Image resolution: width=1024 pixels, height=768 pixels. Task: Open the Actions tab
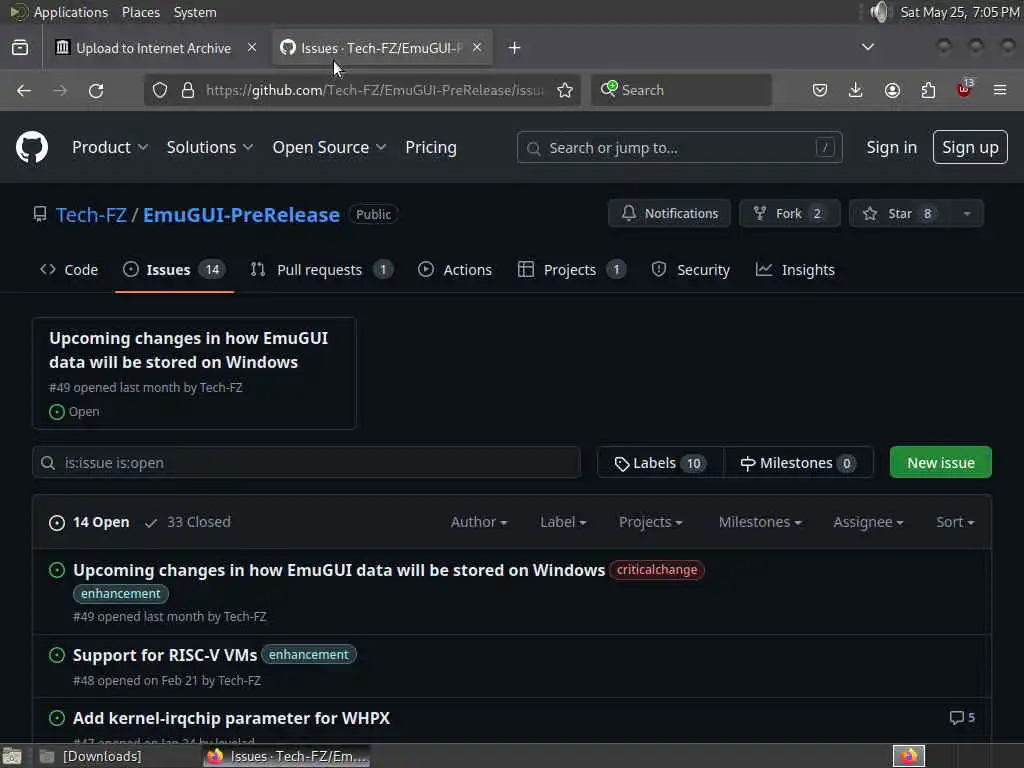click(x=455, y=270)
